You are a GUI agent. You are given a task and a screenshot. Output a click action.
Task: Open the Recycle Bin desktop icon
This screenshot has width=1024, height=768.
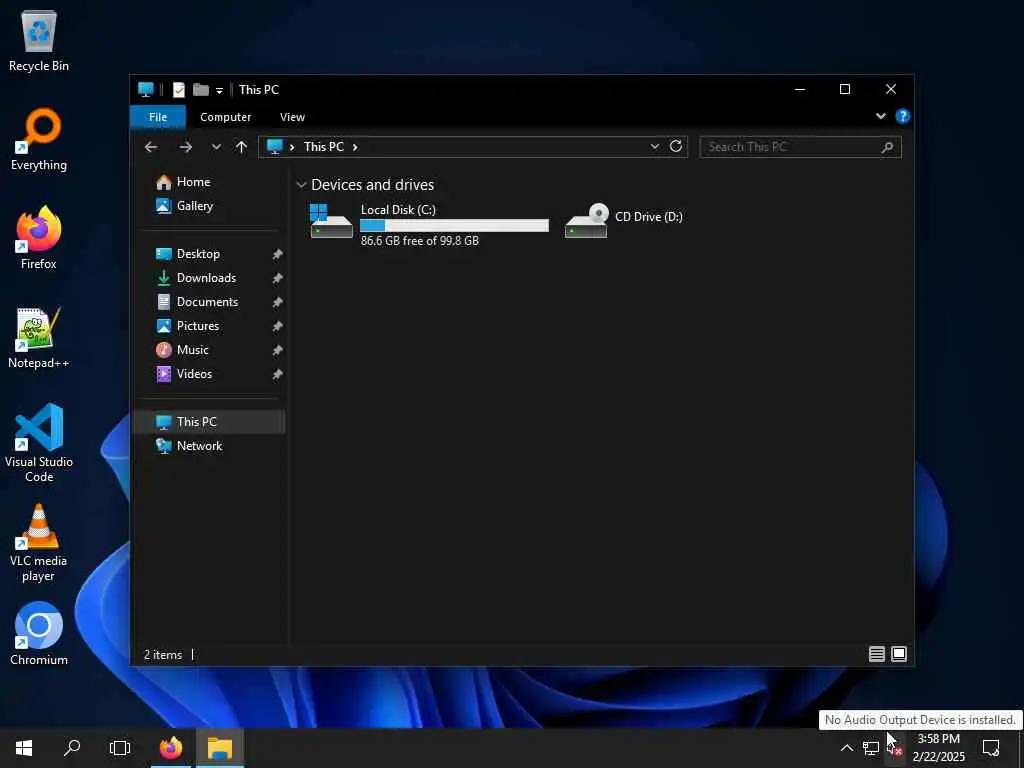(39, 40)
